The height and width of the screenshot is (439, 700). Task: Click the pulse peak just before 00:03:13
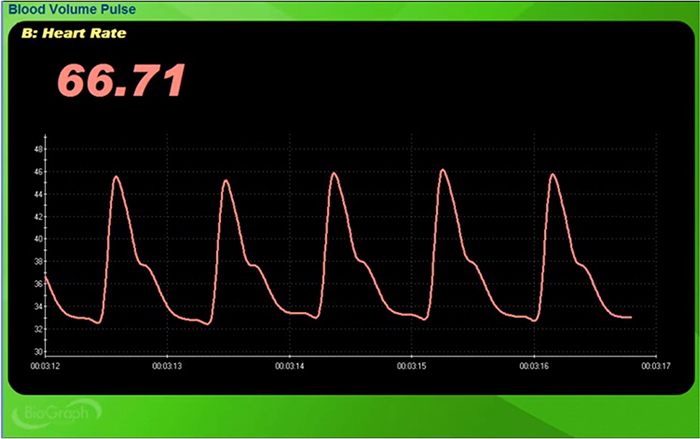click(117, 177)
